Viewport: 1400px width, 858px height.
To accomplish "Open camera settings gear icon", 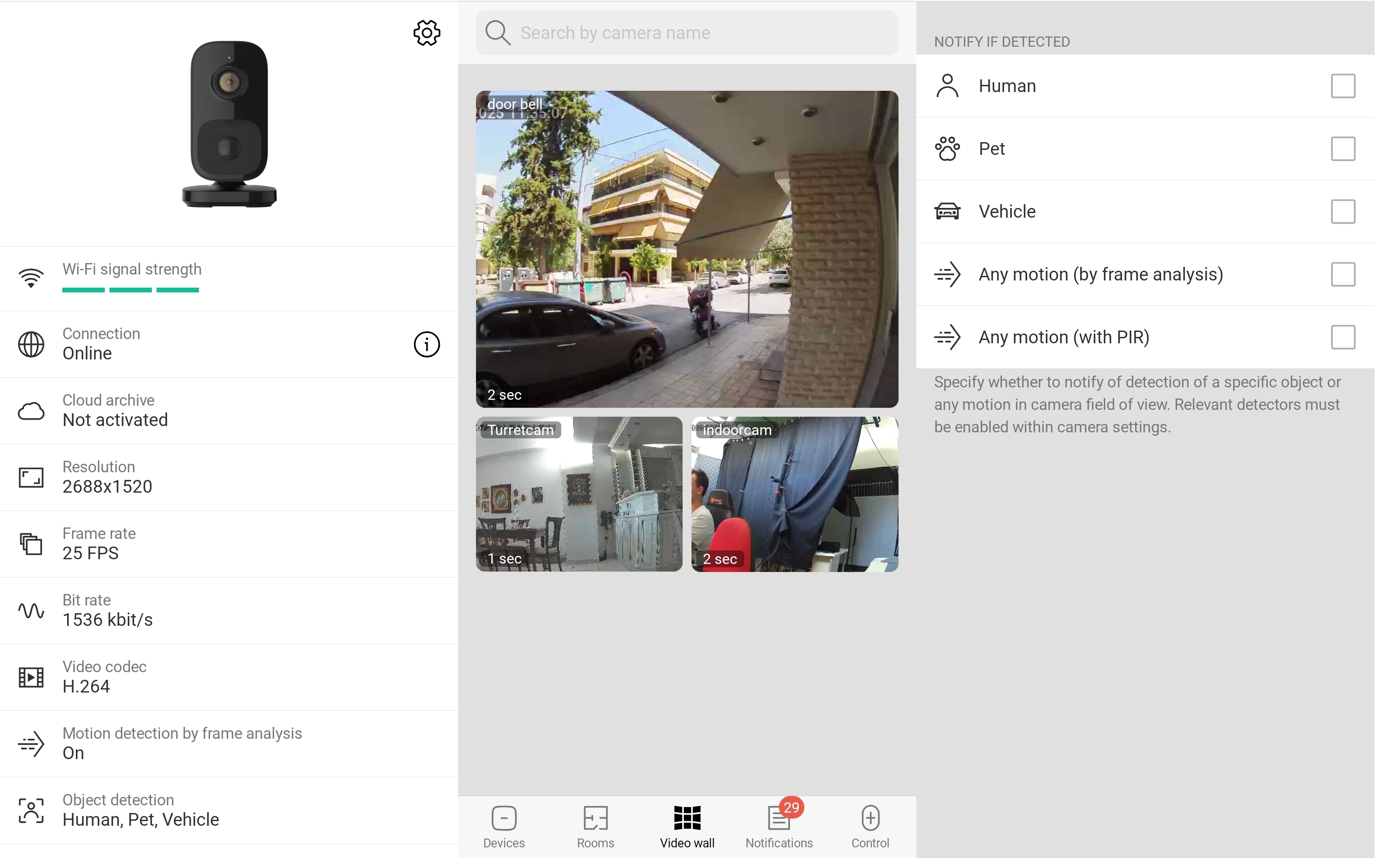I will tap(426, 33).
